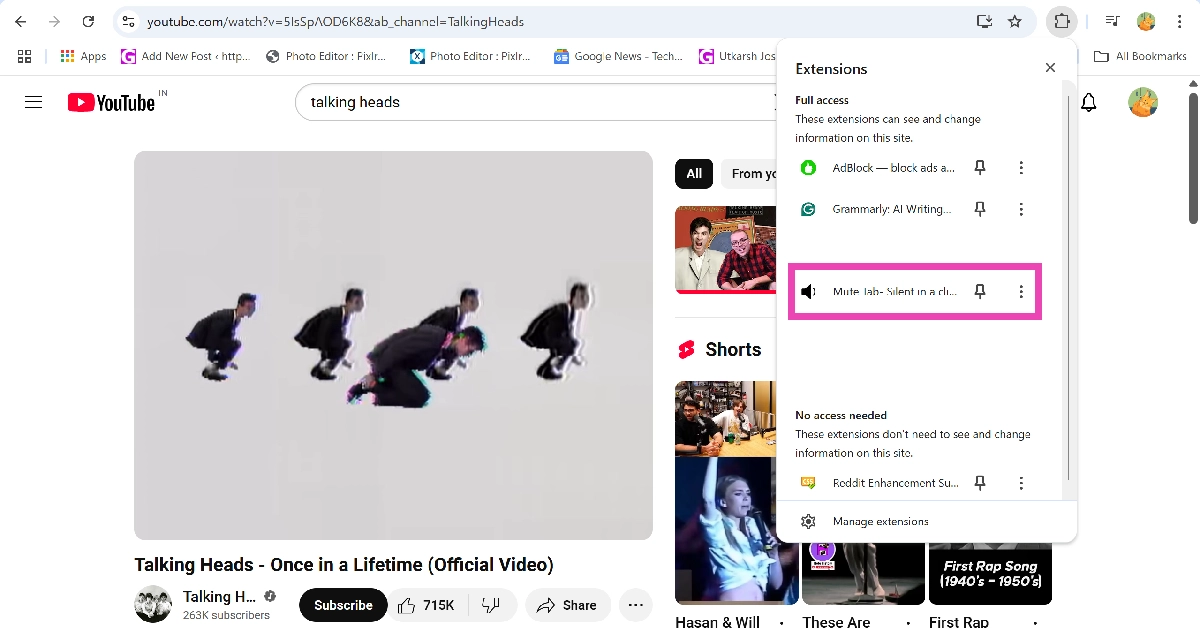Share the Once in a Lifetime video
This screenshot has width=1200, height=628.
click(568, 605)
